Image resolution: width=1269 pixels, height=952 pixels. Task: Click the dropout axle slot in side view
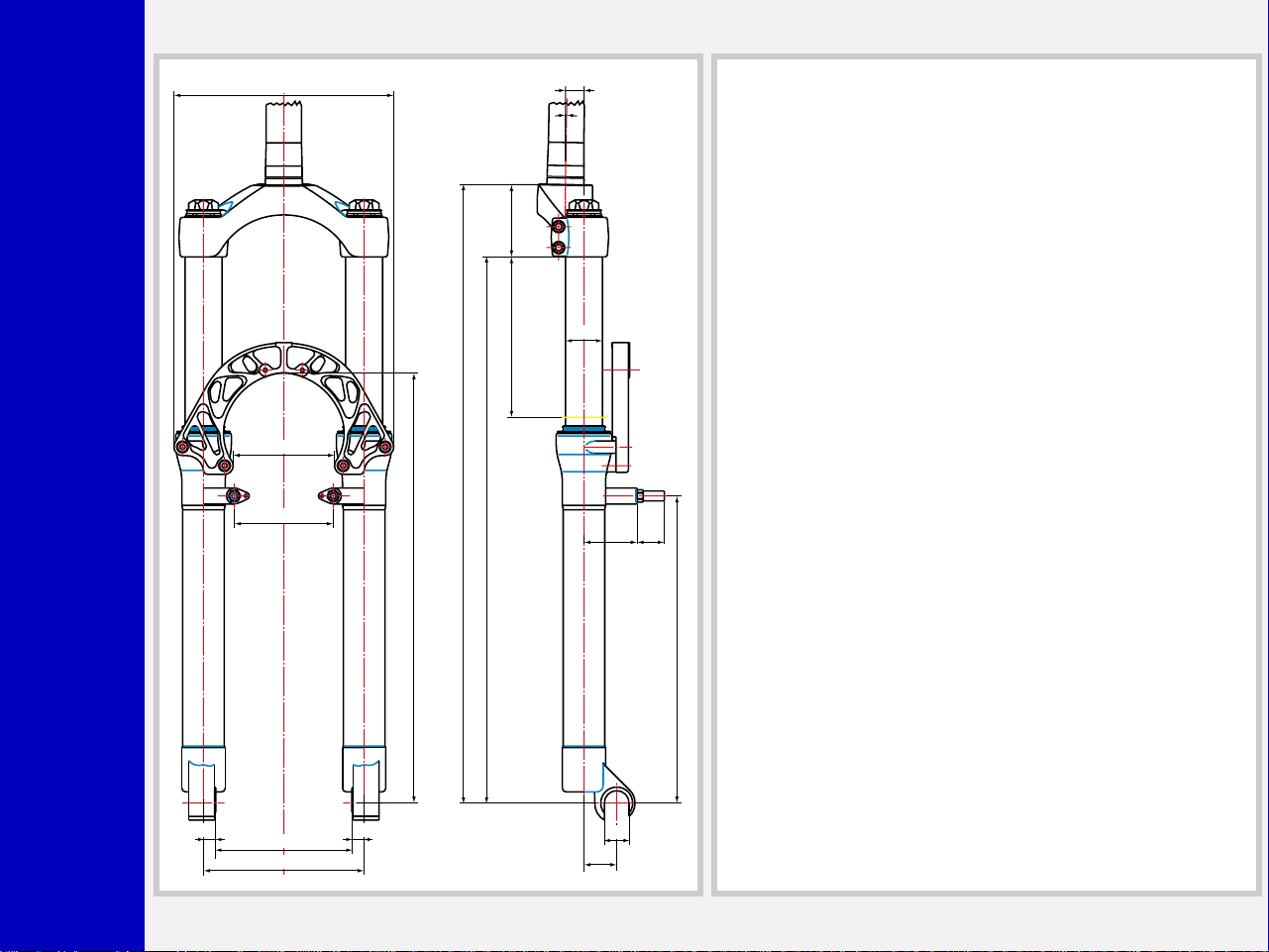pyautogui.click(x=617, y=802)
